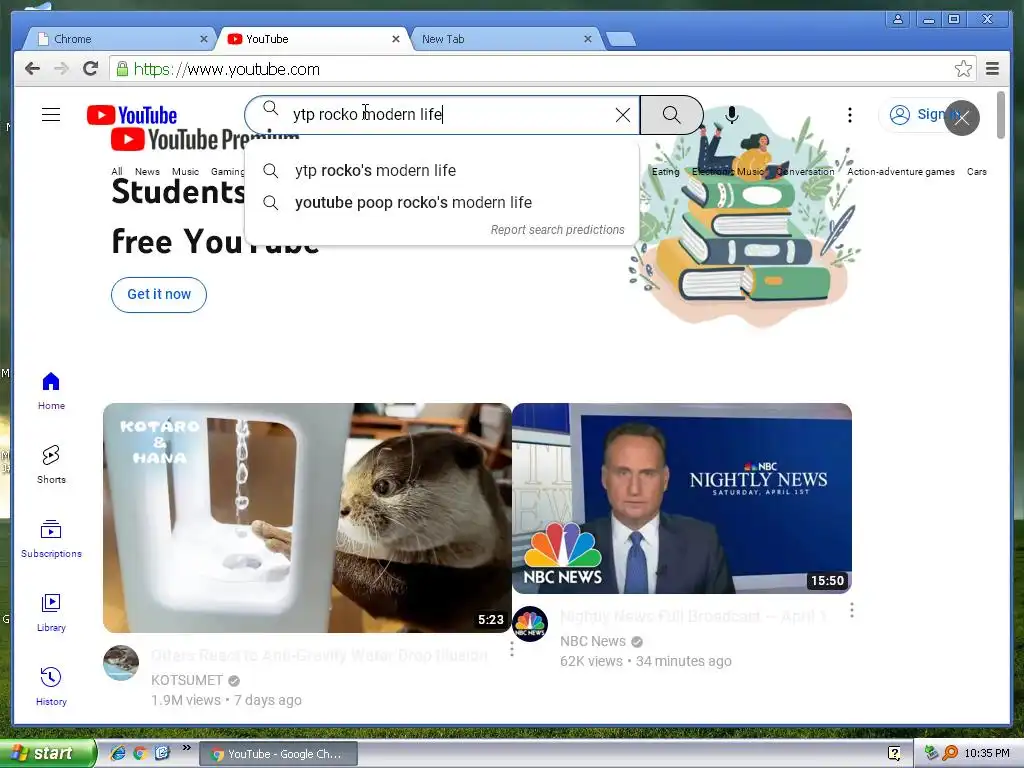Image resolution: width=1024 pixels, height=768 pixels.
Task: Launch Chrome from quick launch
Action: click(140, 753)
